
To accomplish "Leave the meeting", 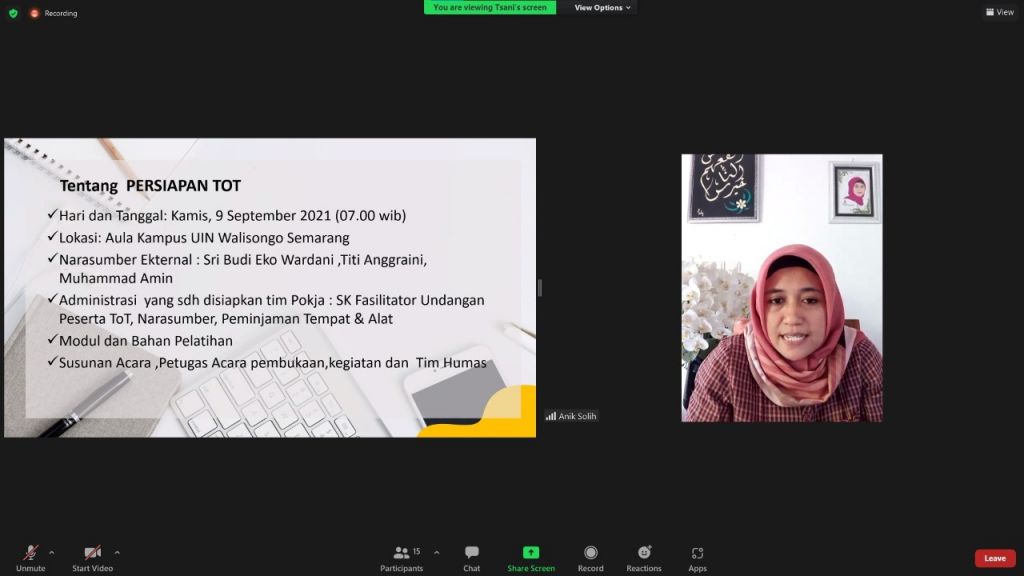I will (994, 558).
